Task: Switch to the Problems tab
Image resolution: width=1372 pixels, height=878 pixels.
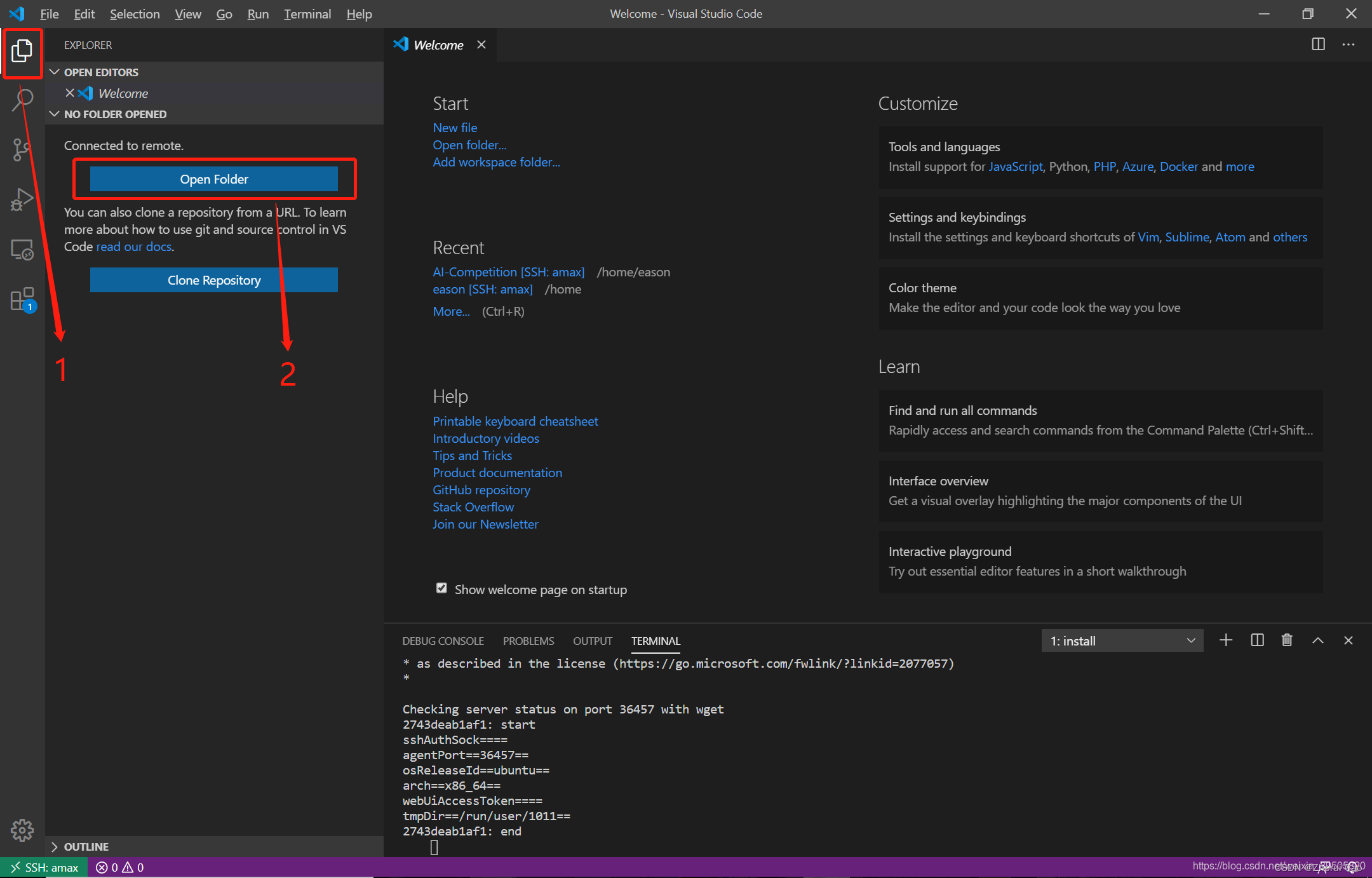Action: tap(528, 641)
